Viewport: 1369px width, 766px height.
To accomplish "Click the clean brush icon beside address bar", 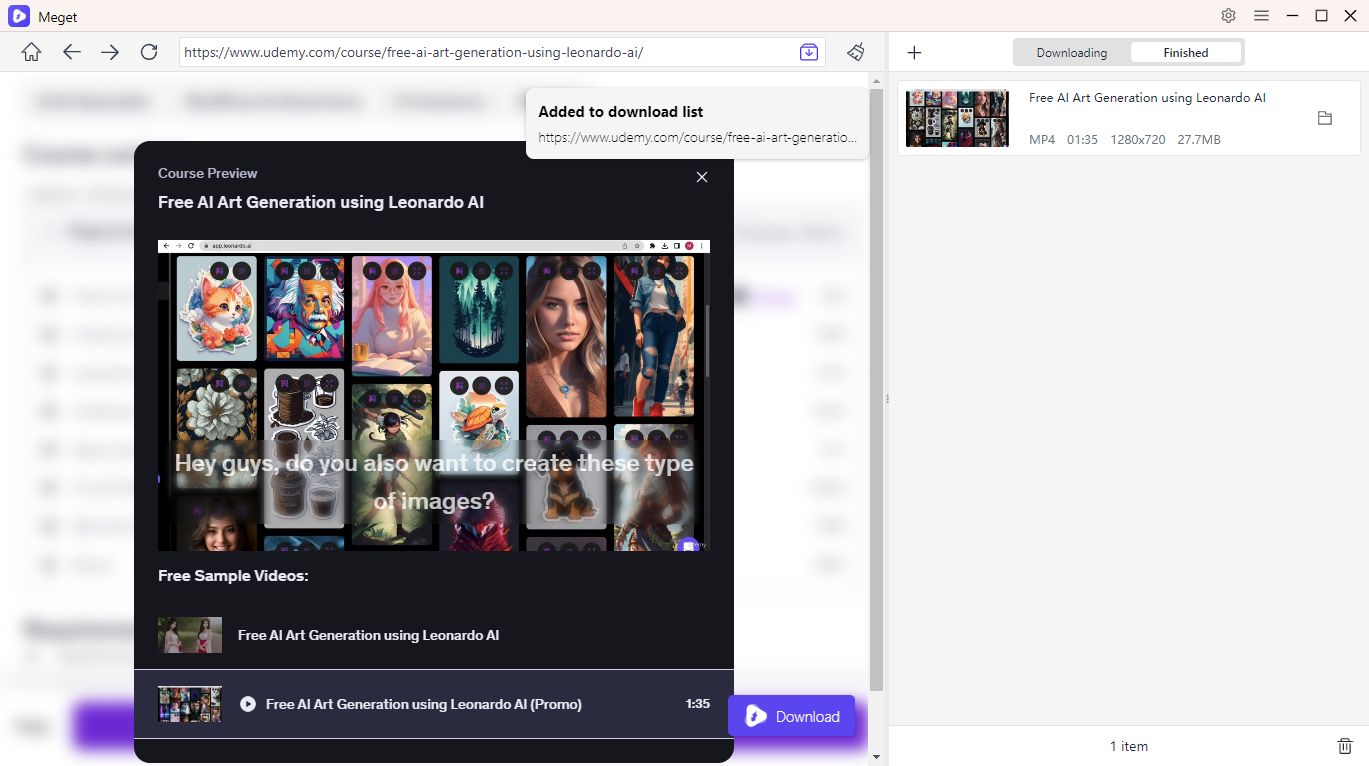I will click(855, 52).
